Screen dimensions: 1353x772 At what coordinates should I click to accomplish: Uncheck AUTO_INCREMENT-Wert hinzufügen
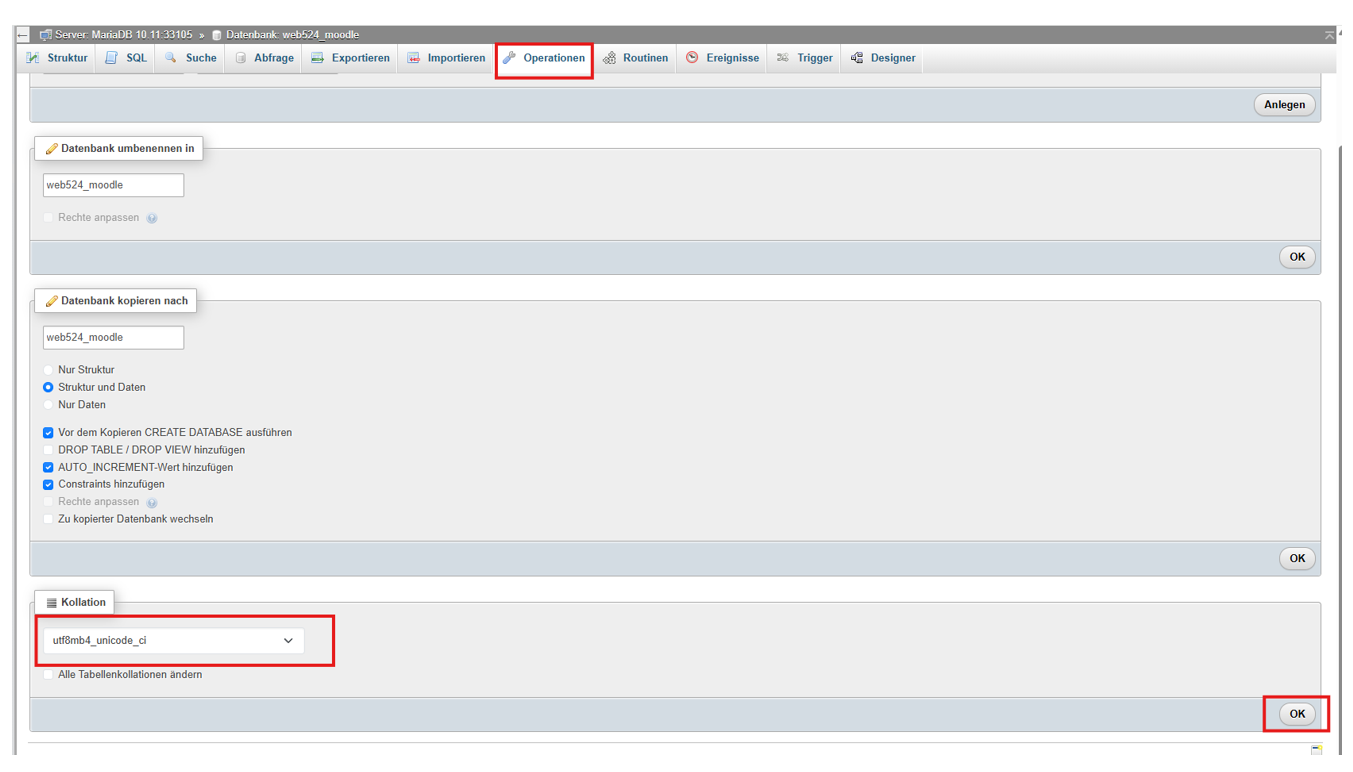click(48, 467)
